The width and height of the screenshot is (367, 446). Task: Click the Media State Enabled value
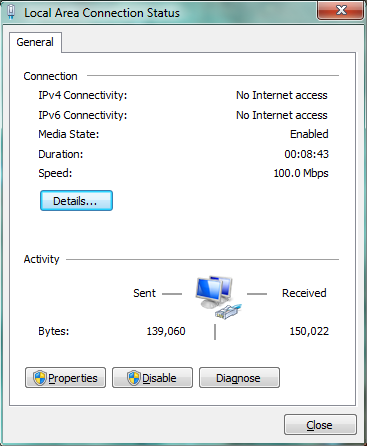click(309, 134)
